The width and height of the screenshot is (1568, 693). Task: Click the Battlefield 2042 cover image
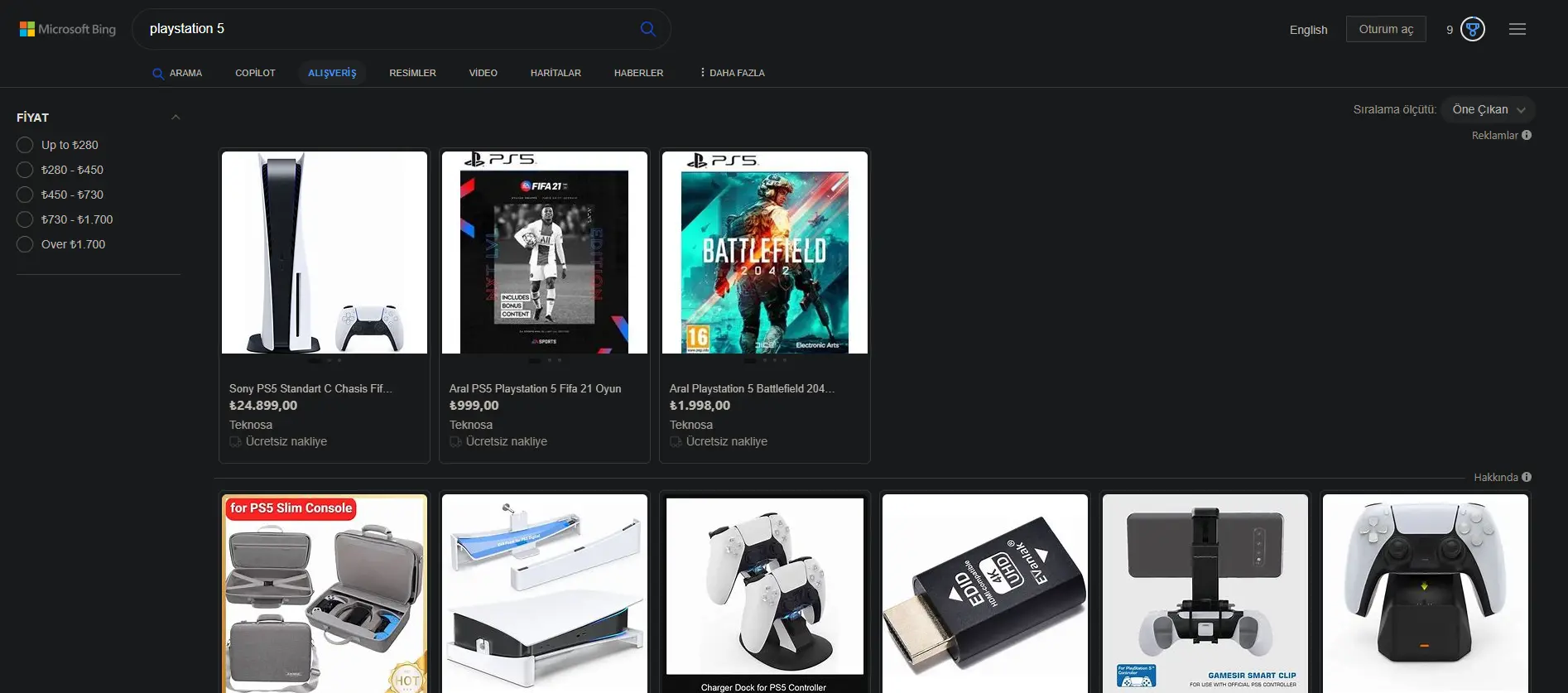point(765,253)
